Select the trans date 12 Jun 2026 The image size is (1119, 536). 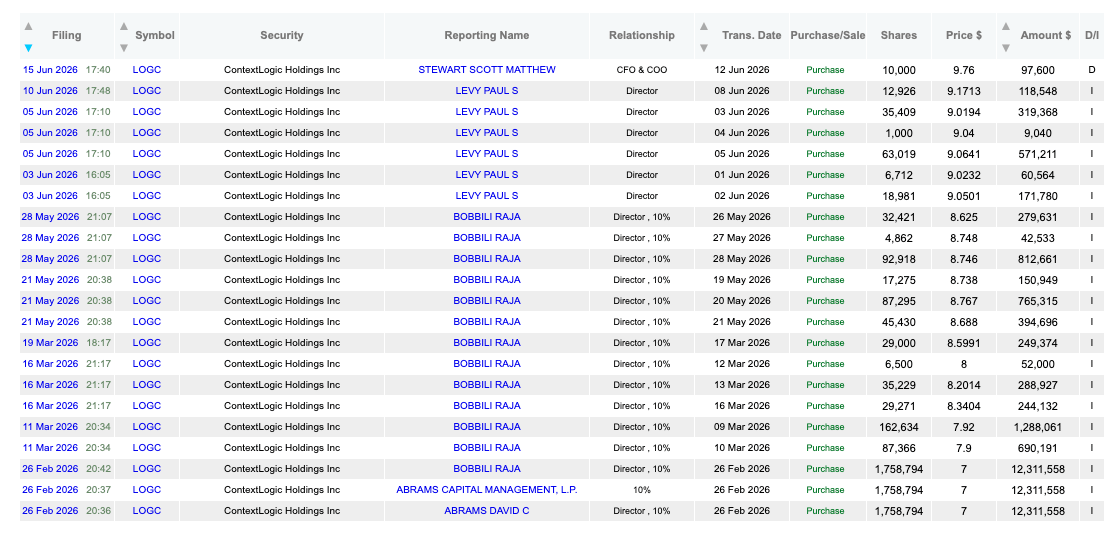[742, 70]
